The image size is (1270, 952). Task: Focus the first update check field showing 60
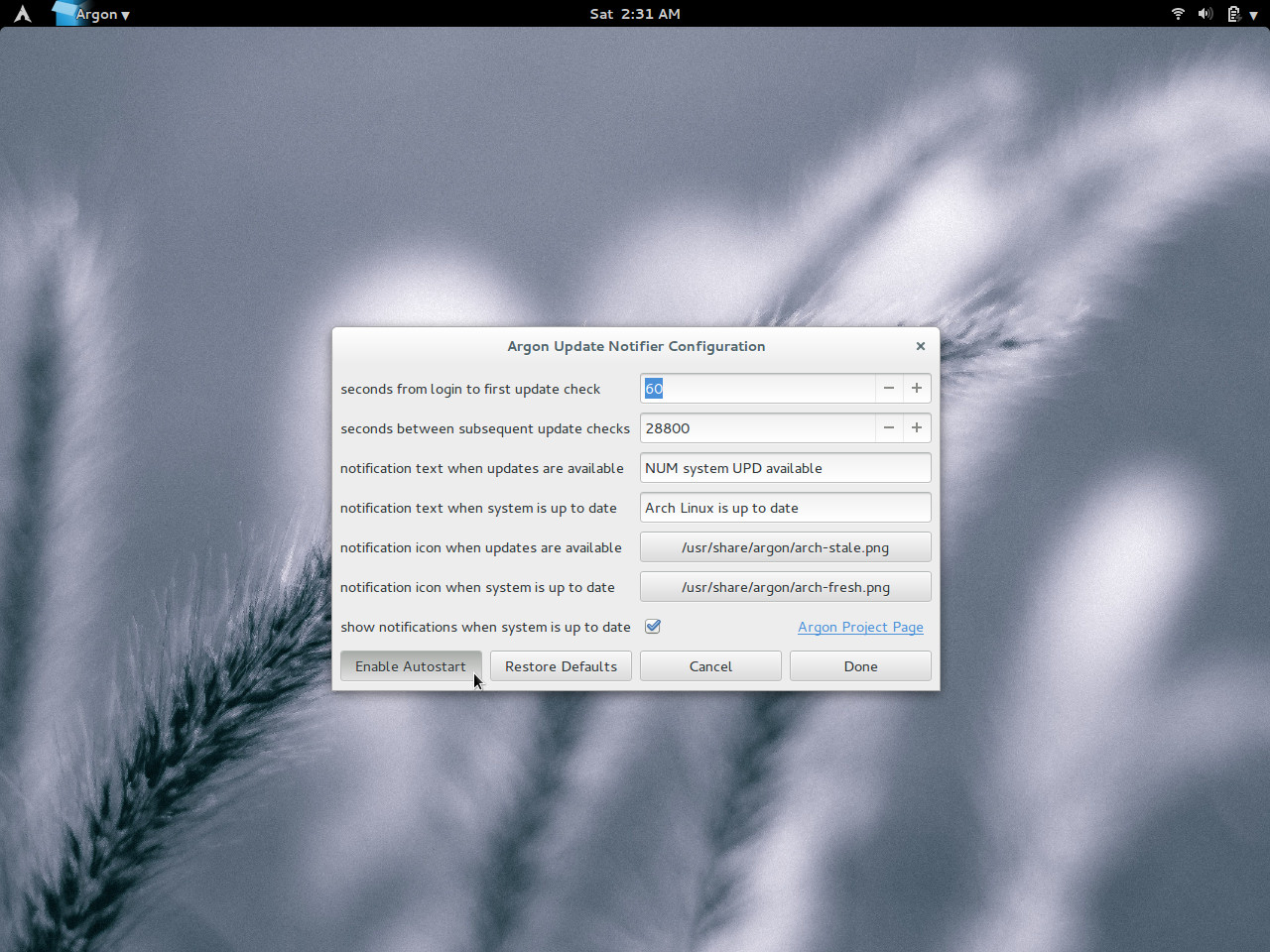(x=758, y=389)
